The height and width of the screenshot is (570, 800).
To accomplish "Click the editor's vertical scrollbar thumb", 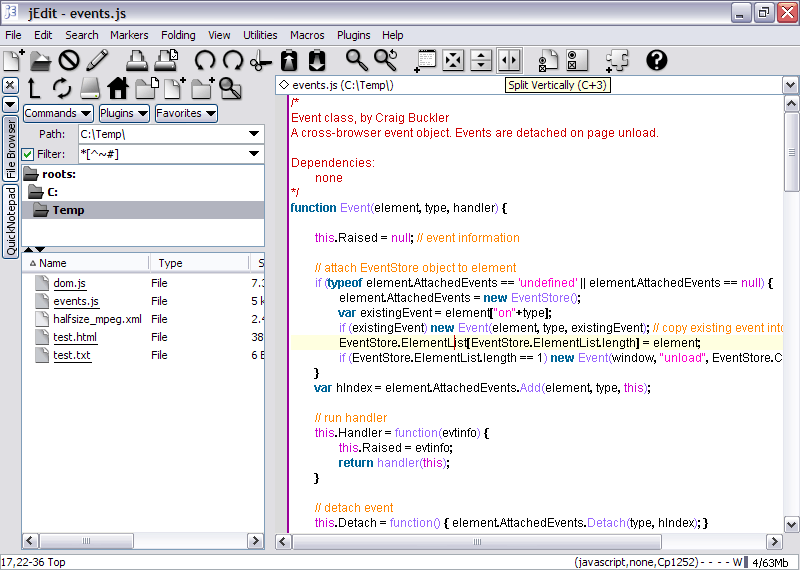I will 791,152.
